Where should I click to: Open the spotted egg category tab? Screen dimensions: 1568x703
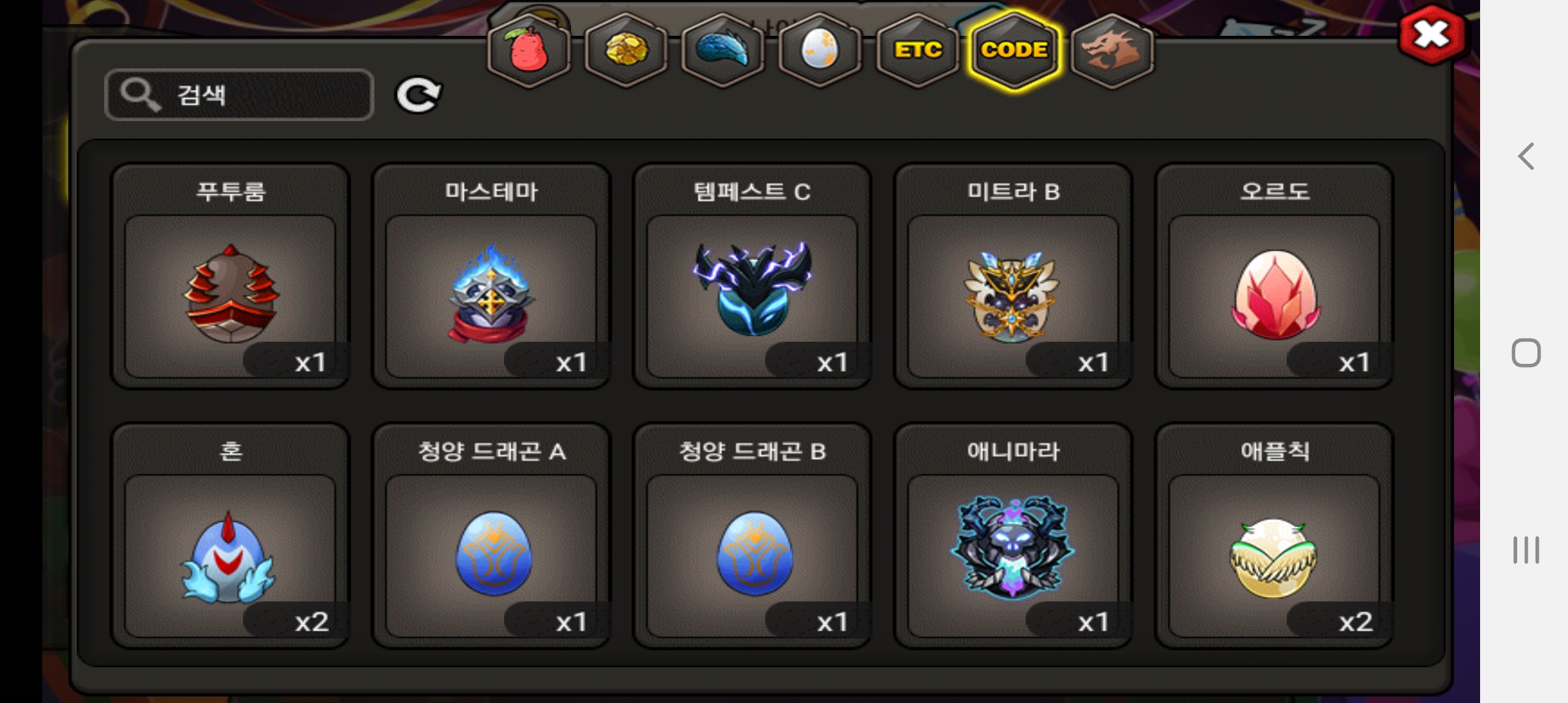point(820,51)
